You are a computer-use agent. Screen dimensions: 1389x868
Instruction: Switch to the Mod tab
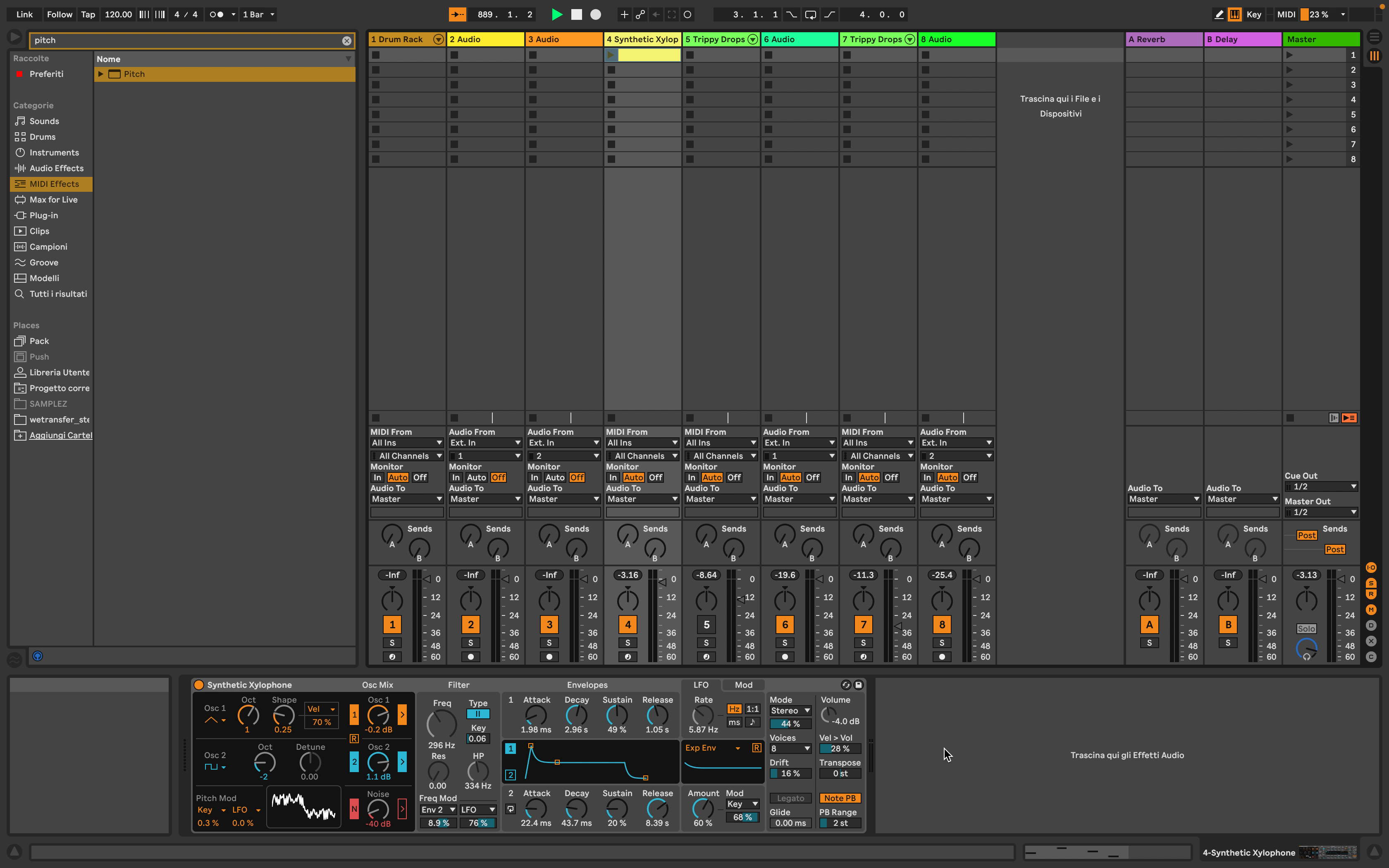[743, 685]
